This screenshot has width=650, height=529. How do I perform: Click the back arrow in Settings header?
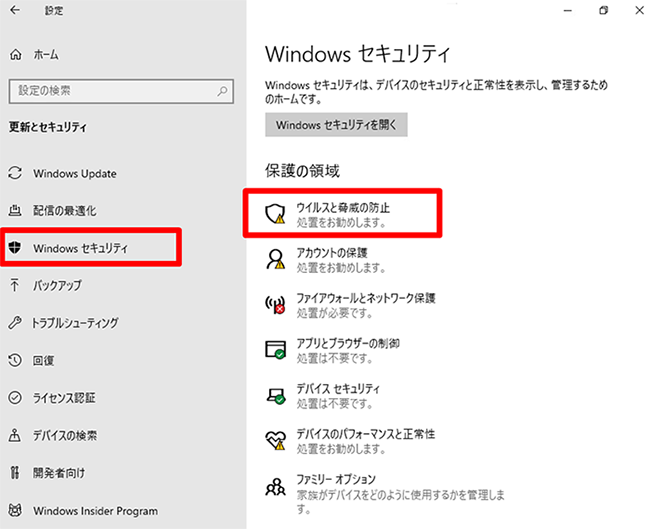[15, 10]
